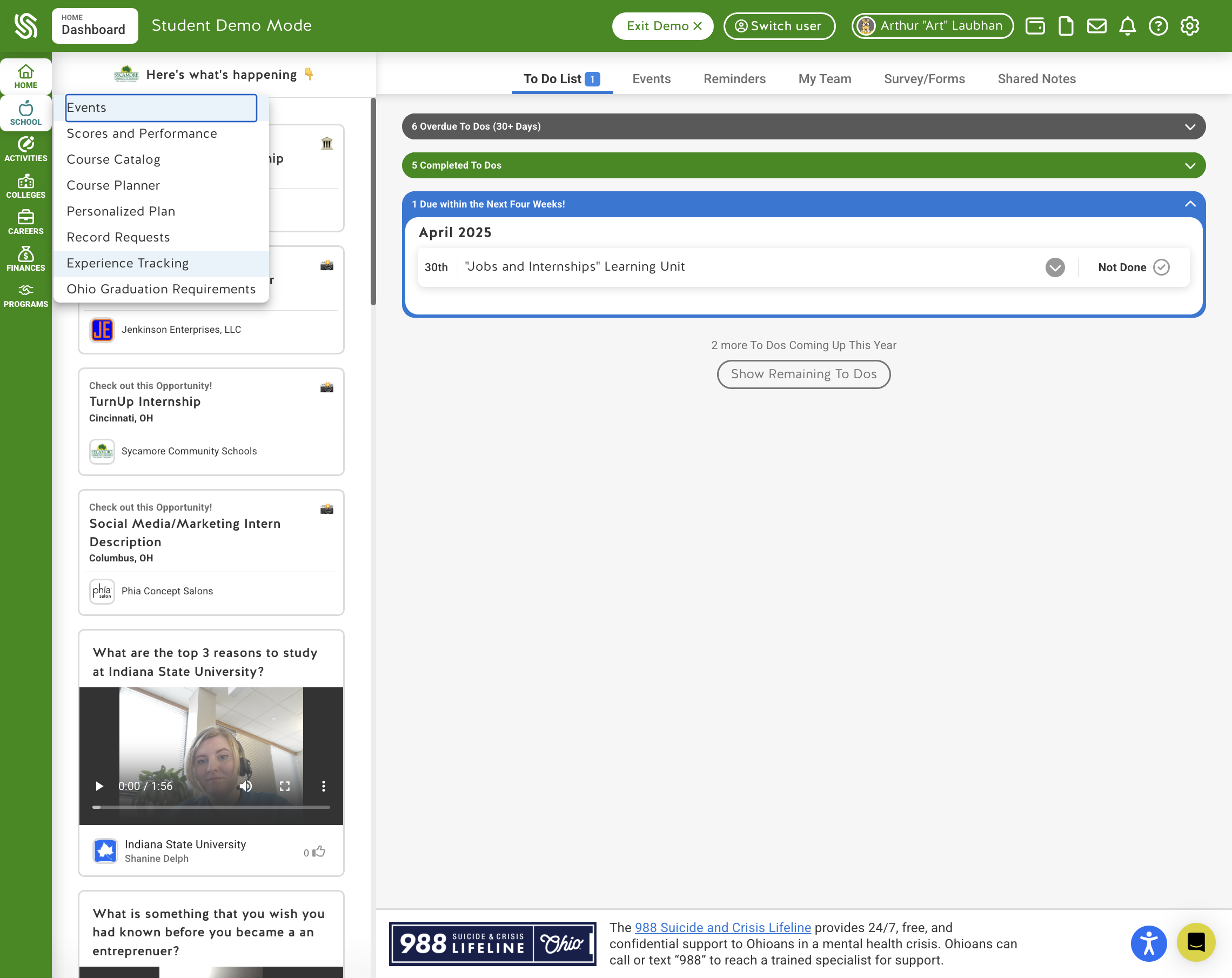Click Show Remaining To Dos button
Screen dimensions: 1232x978
pyautogui.click(x=803, y=374)
